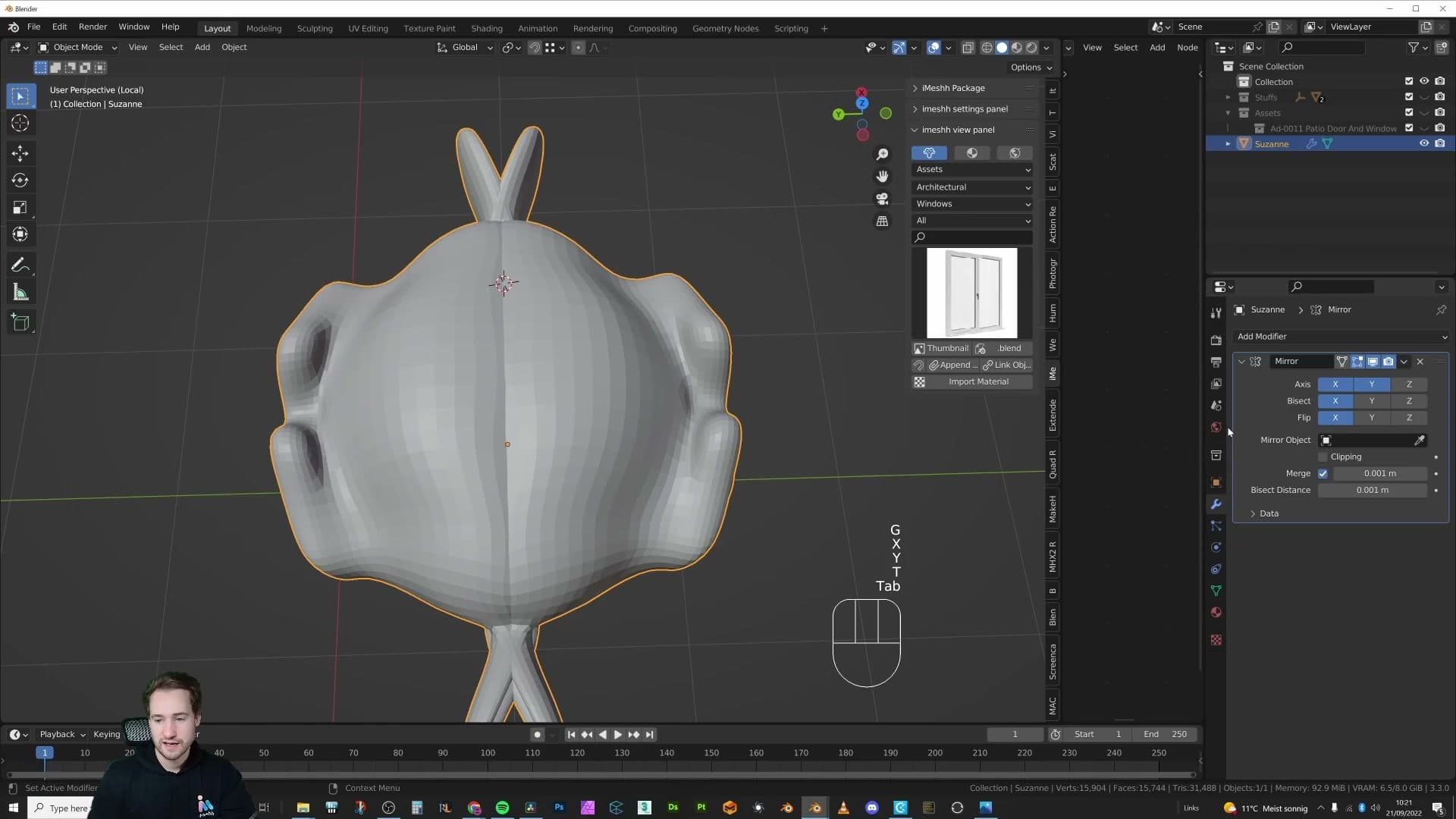Activate the Scale tool
Image resolution: width=1456 pixels, height=819 pixels.
(20, 208)
